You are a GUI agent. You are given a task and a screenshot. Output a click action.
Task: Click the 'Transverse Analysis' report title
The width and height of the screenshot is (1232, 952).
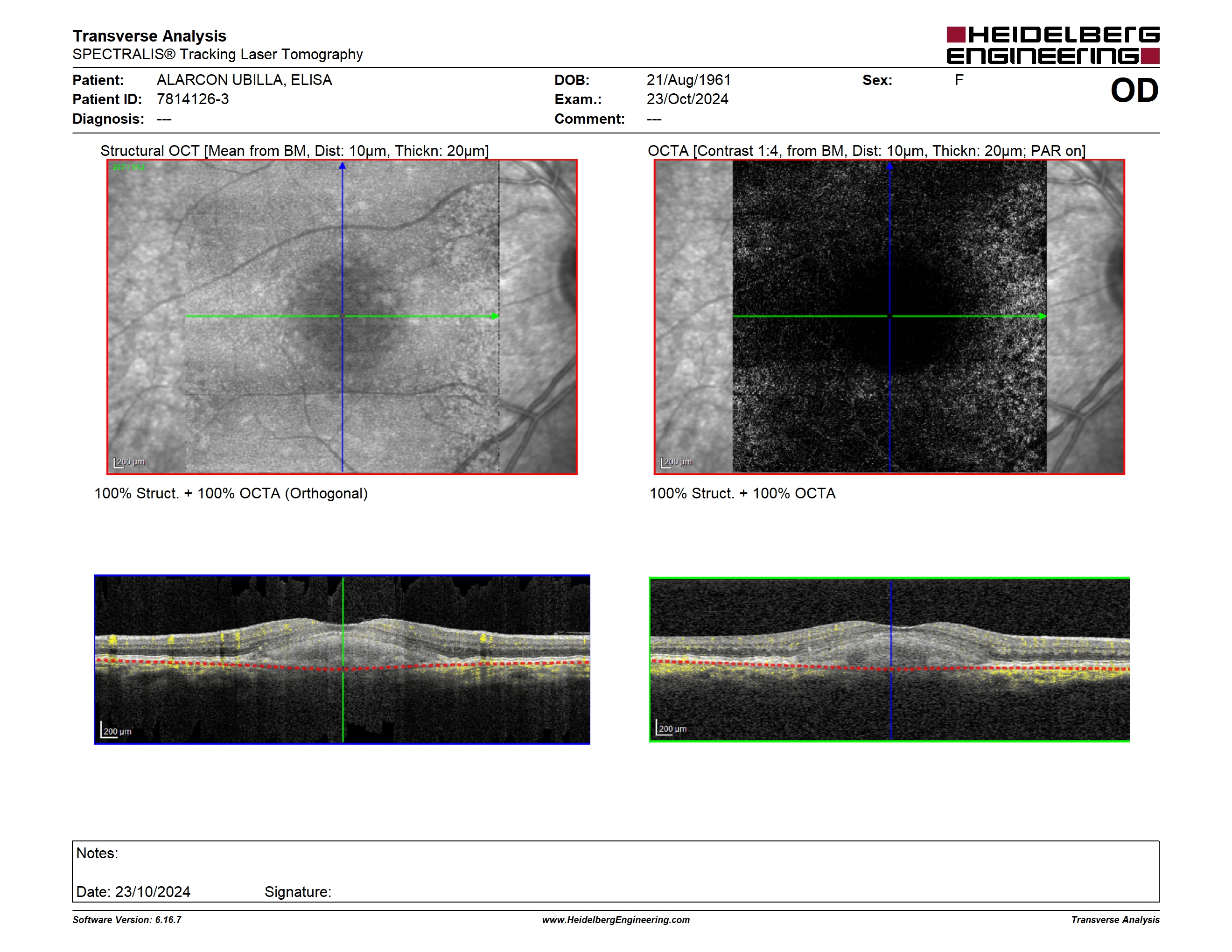[x=149, y=35]
